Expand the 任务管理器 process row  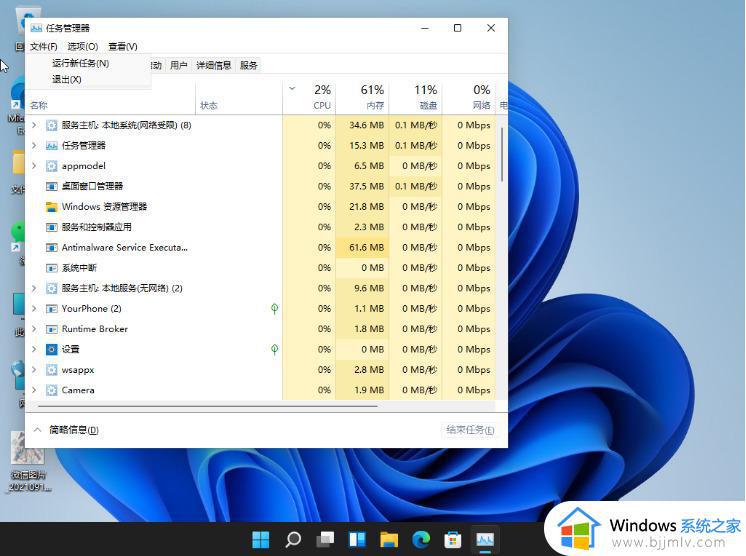click(x=34, y=146)
